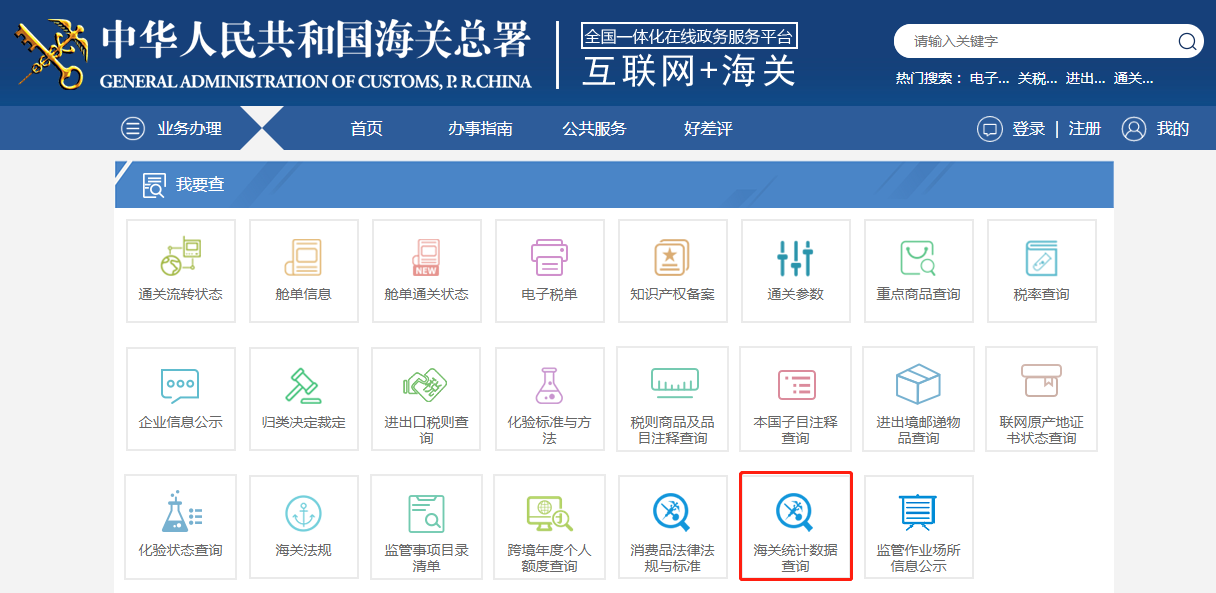Open 重点商品查询 shopping bag tile
1216x593 pixels.
tap(919, 271)
